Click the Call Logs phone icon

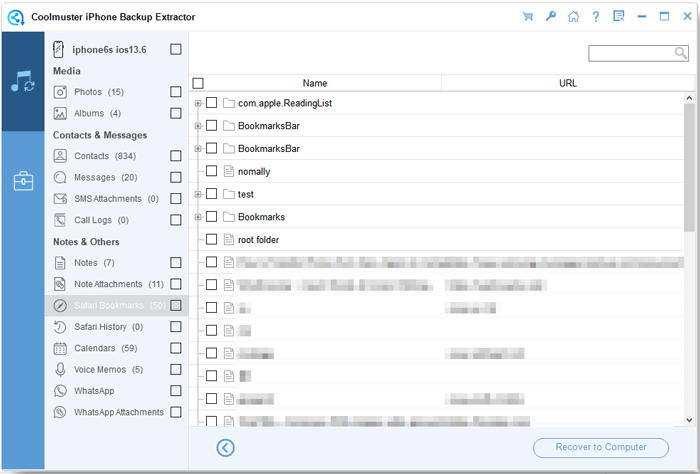(x=60, y=220)
